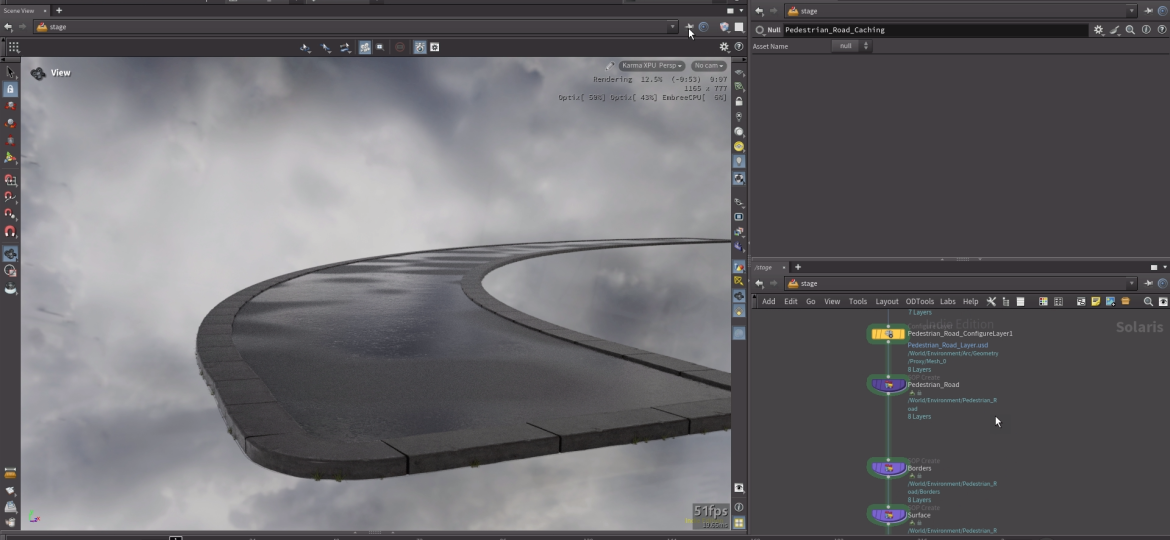This screenshot has width=1170, height=540.
Task: Click the Pedestrian_Road_ConfigureLayer1 node
Action: [x=888, y=334]
